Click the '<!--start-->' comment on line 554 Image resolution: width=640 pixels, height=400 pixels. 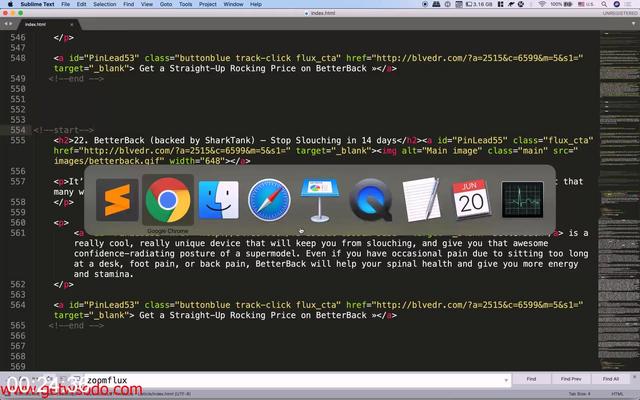tap(63, 130)
